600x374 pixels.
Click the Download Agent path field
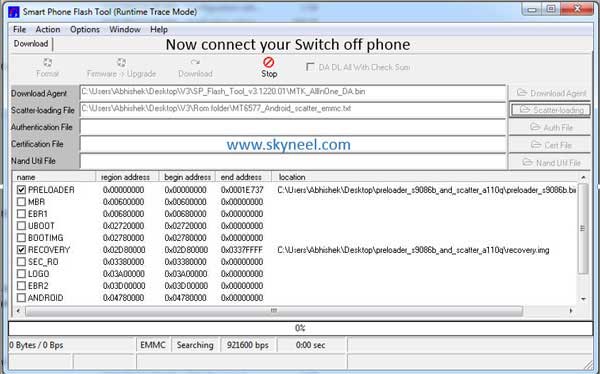[x=293, y=92]
